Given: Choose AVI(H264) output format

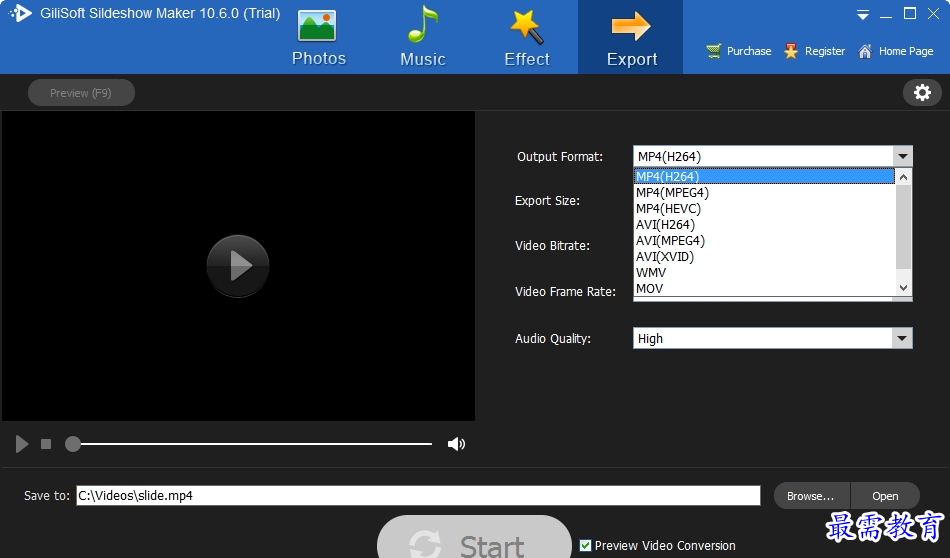Looking at the screenshot, I should tap(764, 225).
